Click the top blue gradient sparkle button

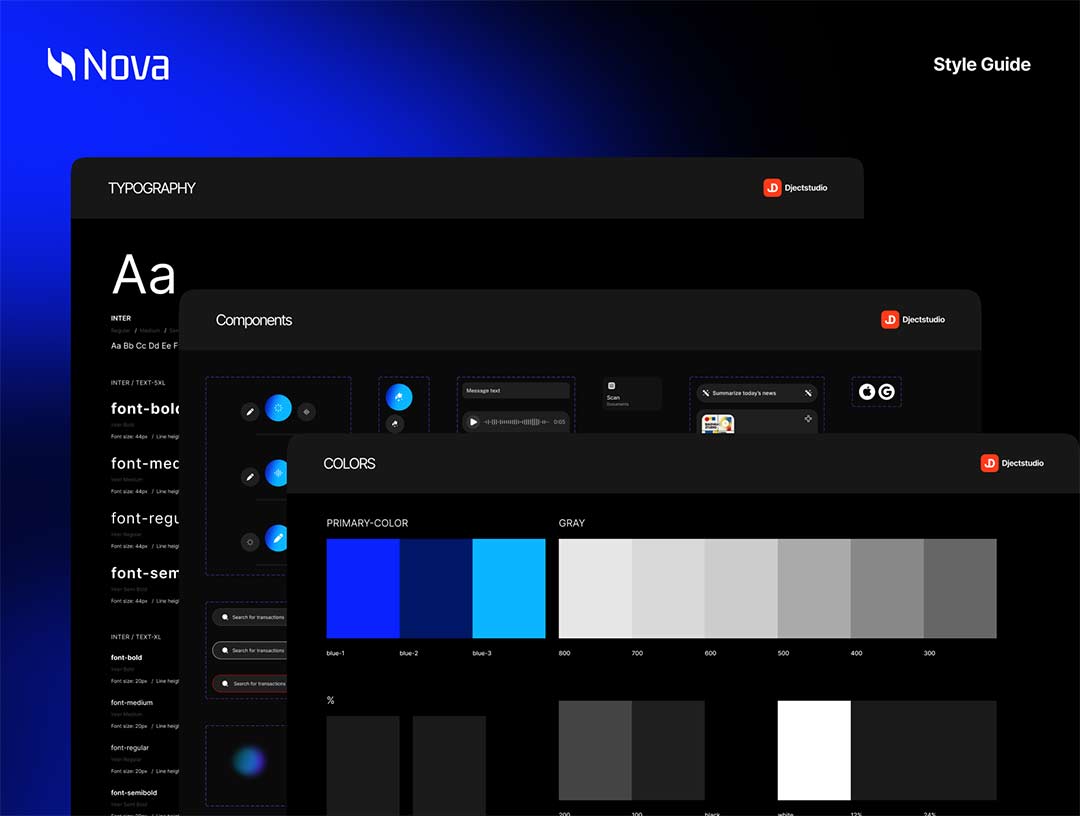[278, 408]
